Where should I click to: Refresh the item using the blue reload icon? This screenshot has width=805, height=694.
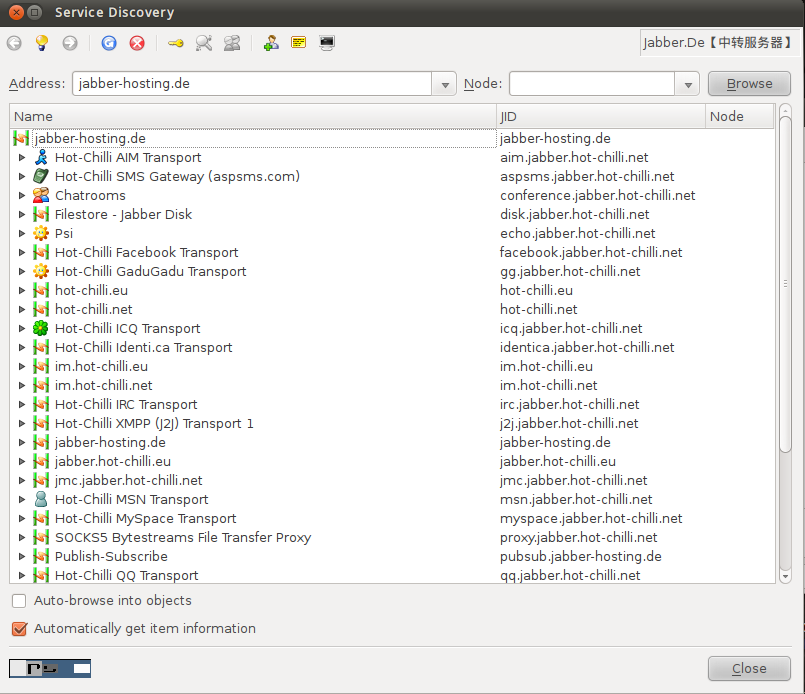(x=109, y=43)
